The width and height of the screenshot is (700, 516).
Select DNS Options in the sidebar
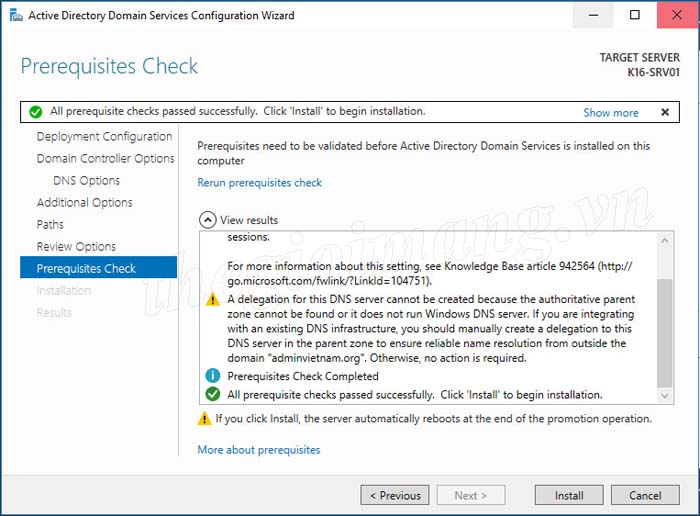coord(86,181)
